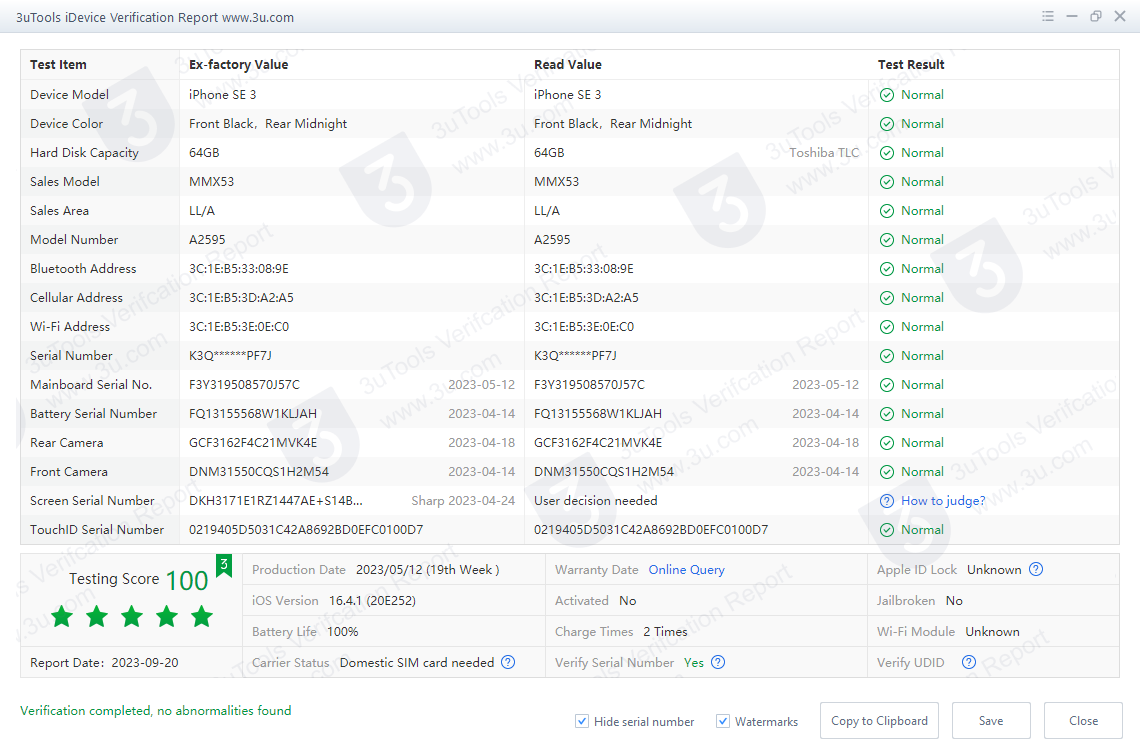1140x756 pixels.
Task: Open the How to judge link
Action: point(942,501)
